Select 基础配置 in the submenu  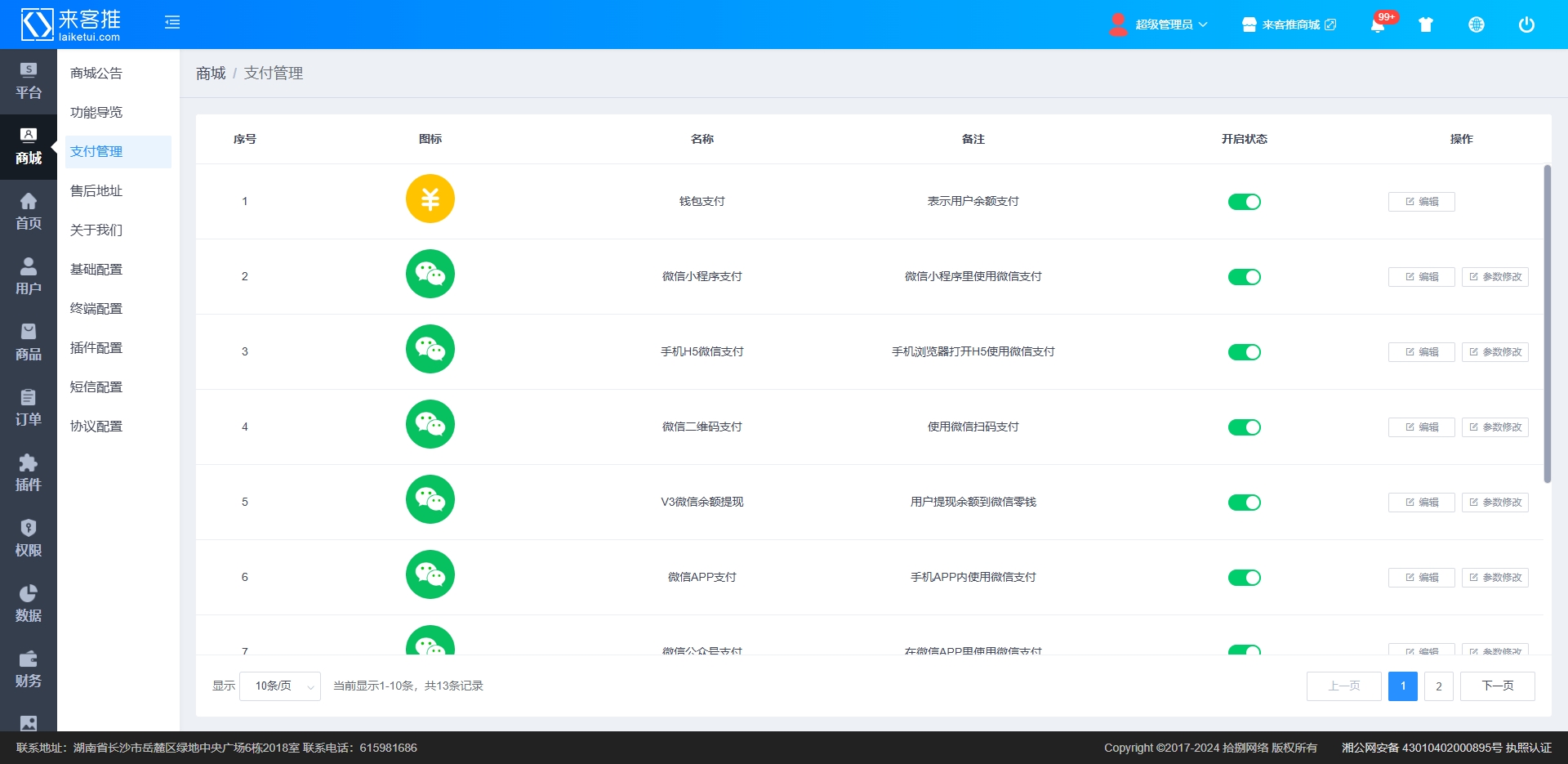pos(96,270)
